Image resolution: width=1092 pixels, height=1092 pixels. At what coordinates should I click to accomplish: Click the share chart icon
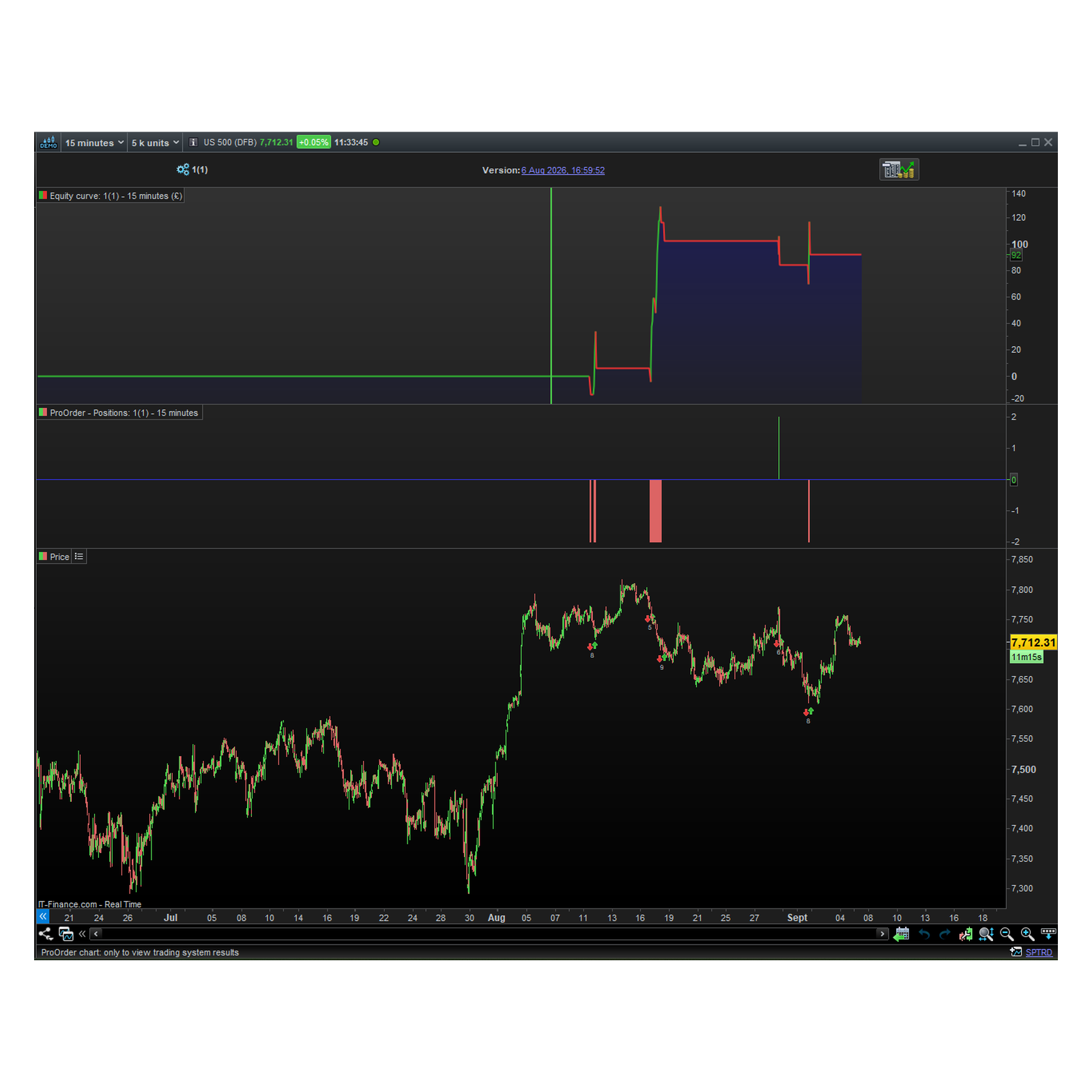46,934
